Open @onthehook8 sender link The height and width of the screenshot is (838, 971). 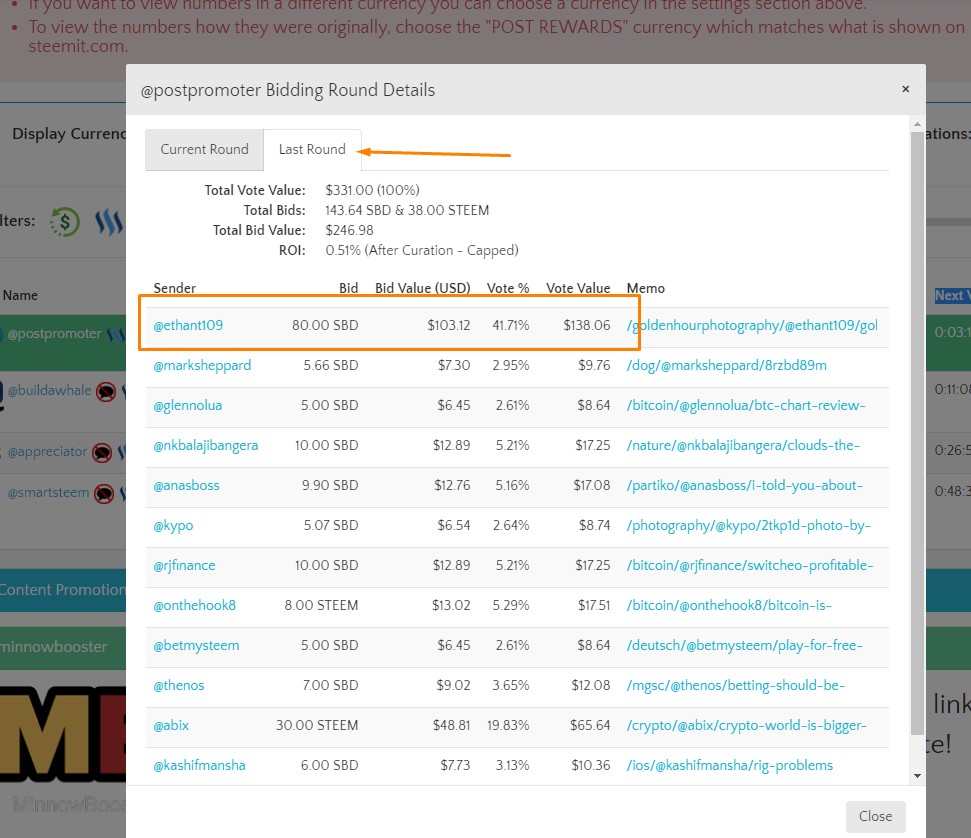click(x=194, y=605)
